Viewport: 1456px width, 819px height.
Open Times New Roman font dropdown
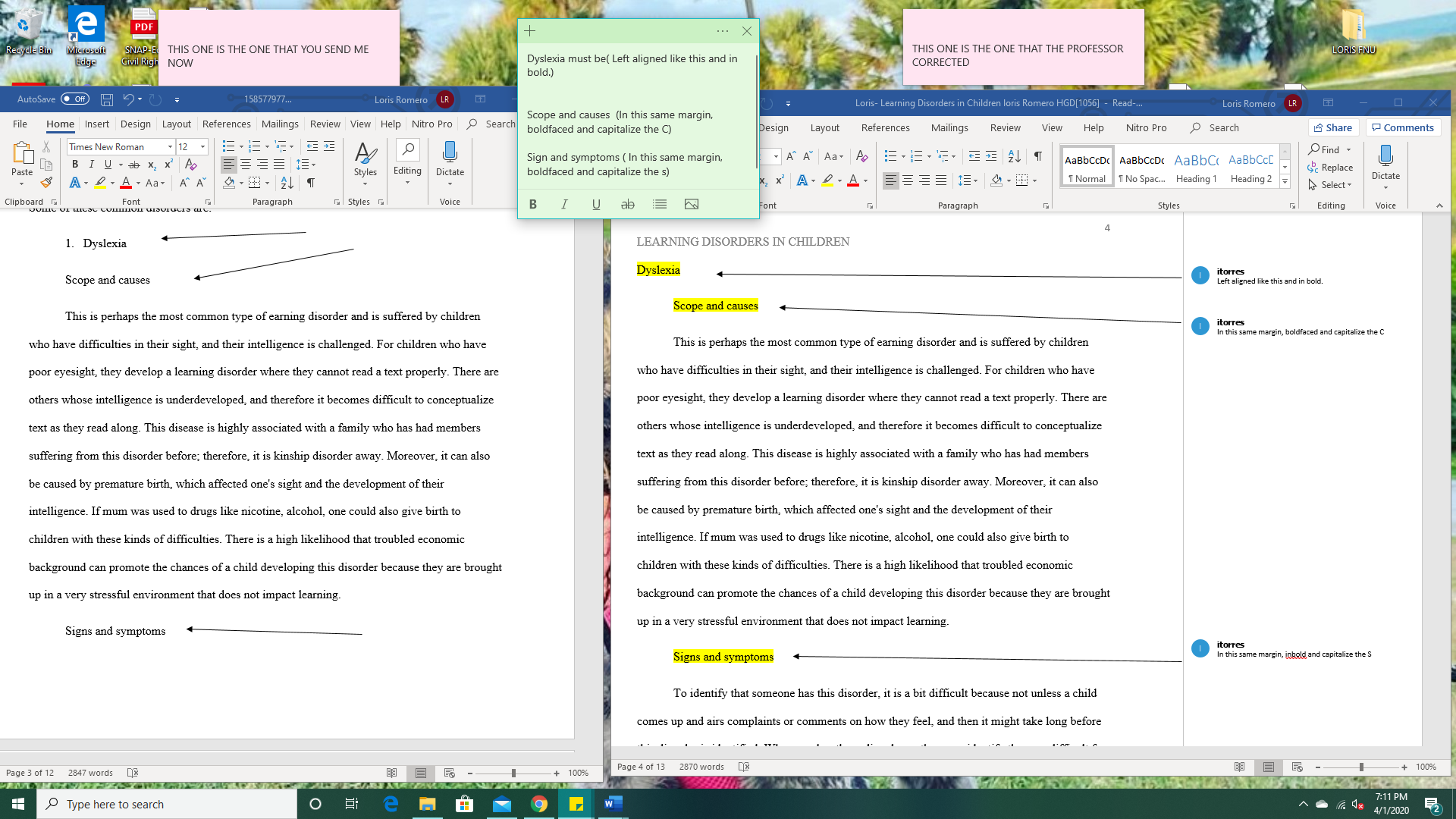pyautogui.click(x=170, y=146)
